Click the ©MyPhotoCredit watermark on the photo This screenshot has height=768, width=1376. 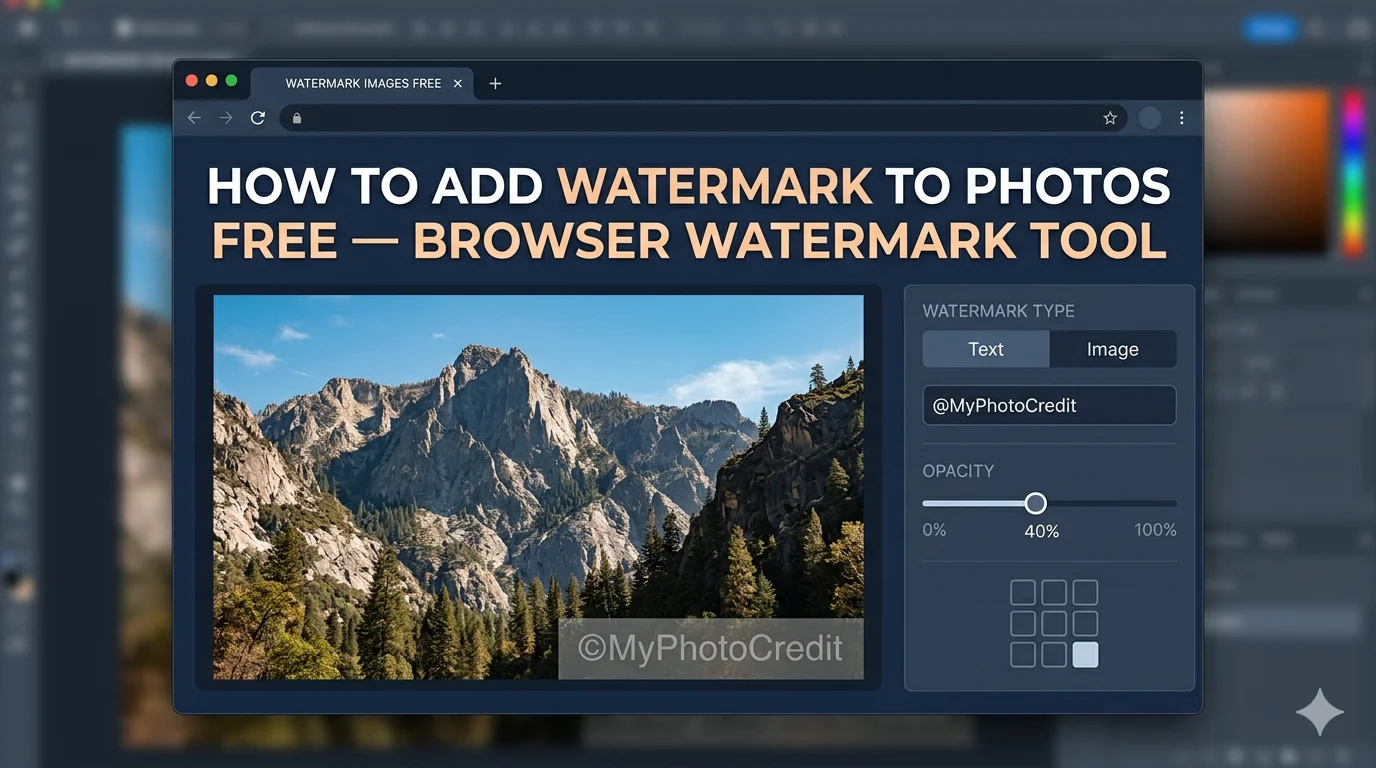[710, 649]
